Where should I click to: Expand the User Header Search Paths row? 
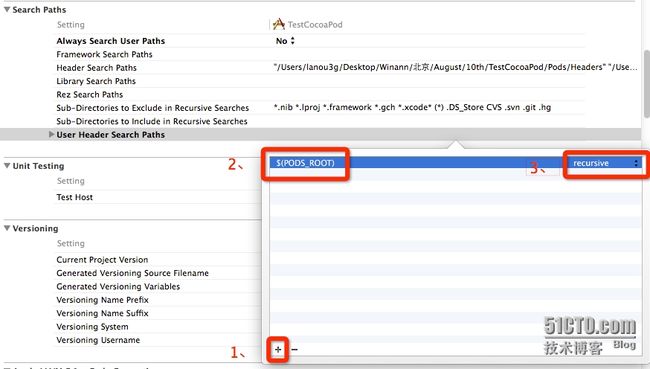(x=51, y=134)
